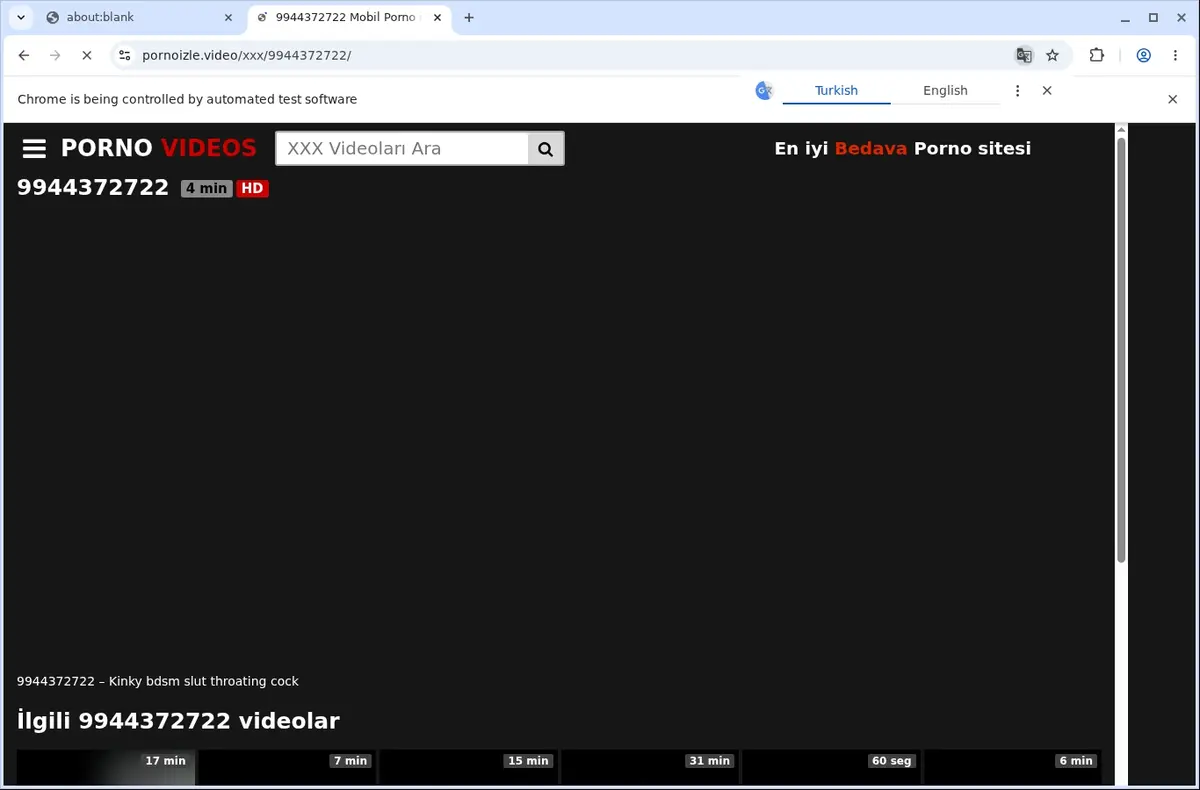Dismiss the automated test software infobar
1200x790 pixels.
(1173, 99)
